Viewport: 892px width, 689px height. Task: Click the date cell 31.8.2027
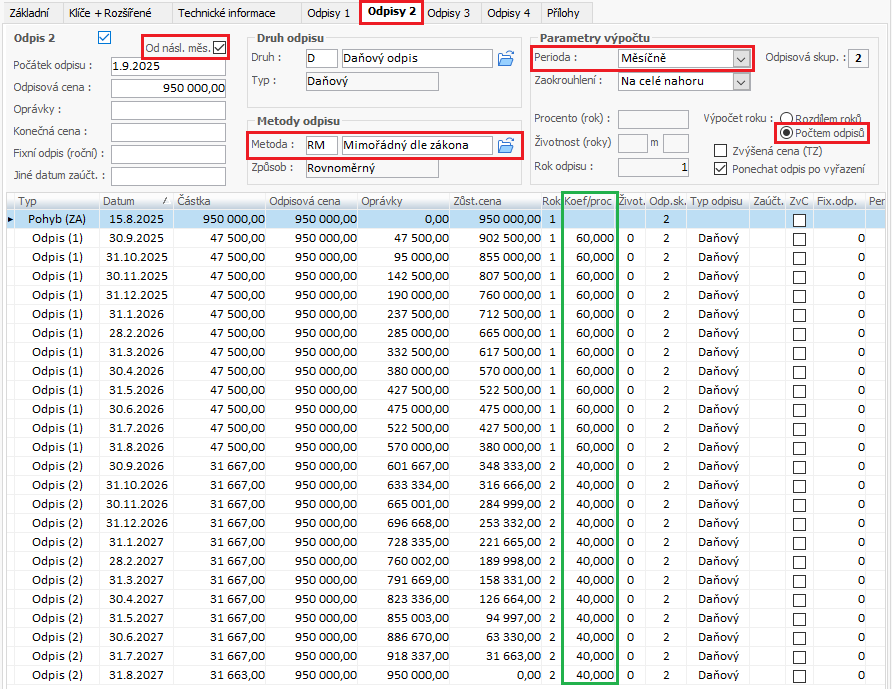[137, 675]
